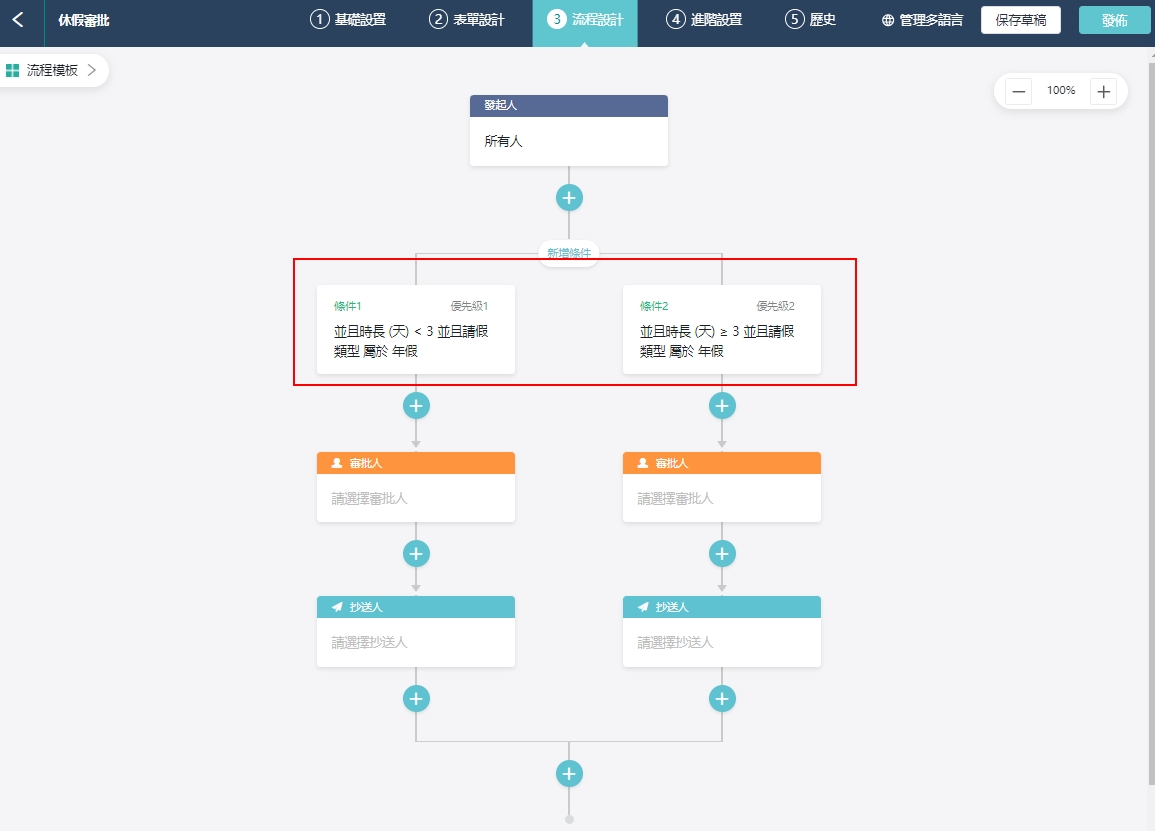The width and height of the screenshot is (1155, 831).
Task: Click the back arrow beside 休假審批
Action: point(18,20)
